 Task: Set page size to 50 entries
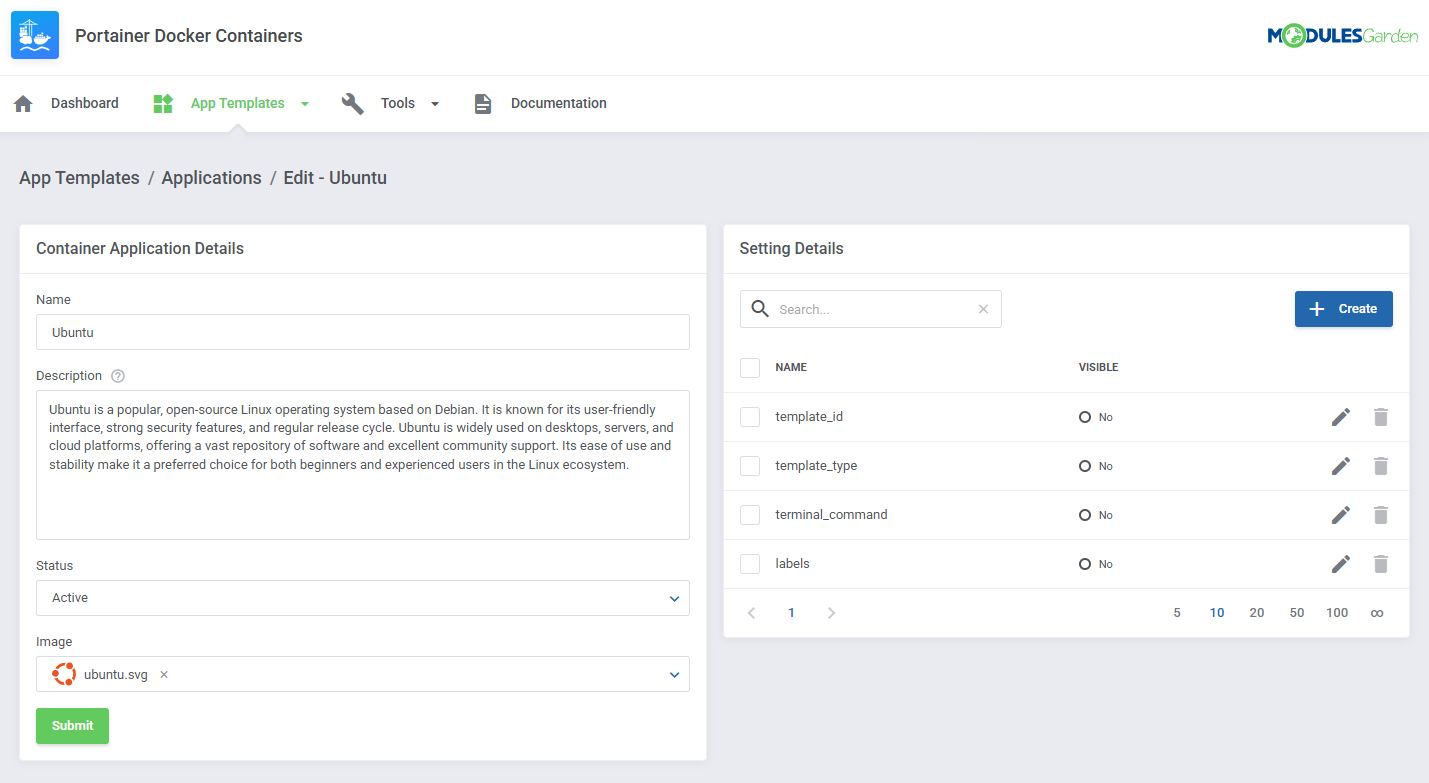[x=1297, y=612]
